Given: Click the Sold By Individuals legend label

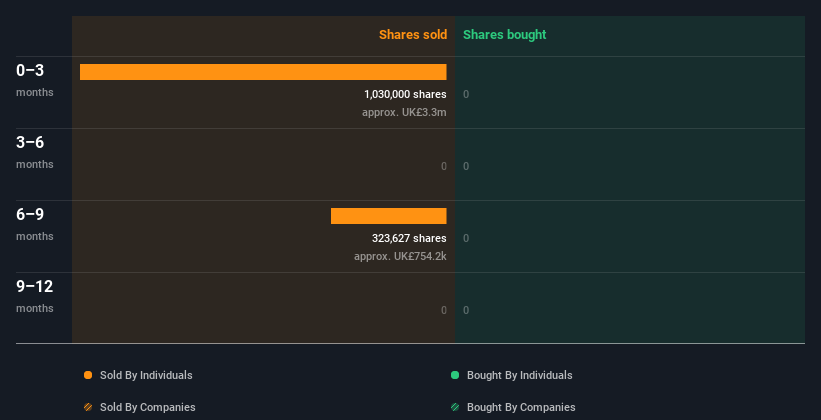Looking at the screenshot, I should (146, 375).
